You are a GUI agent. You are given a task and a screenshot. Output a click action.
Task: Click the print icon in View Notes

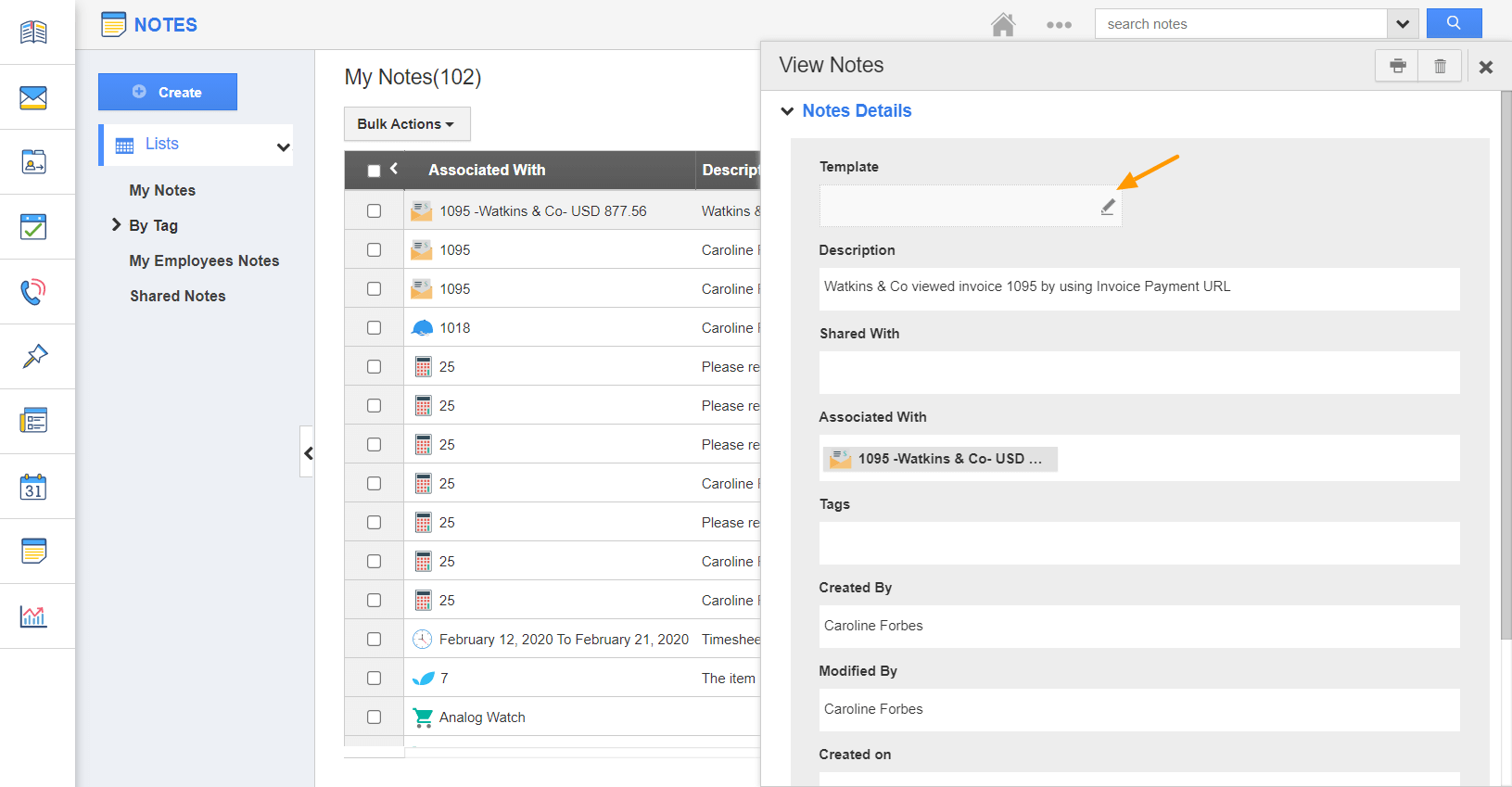click(1397, 66)
